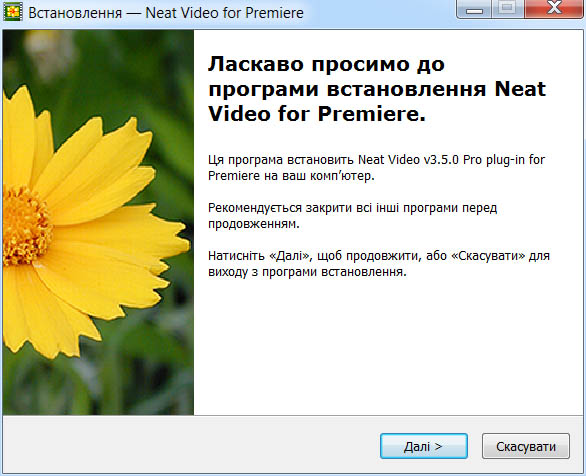Cancel setup with the Скасувати button
Image resolution: width=586 pixels, height=476 pixels.
click(x=526, y=446)
